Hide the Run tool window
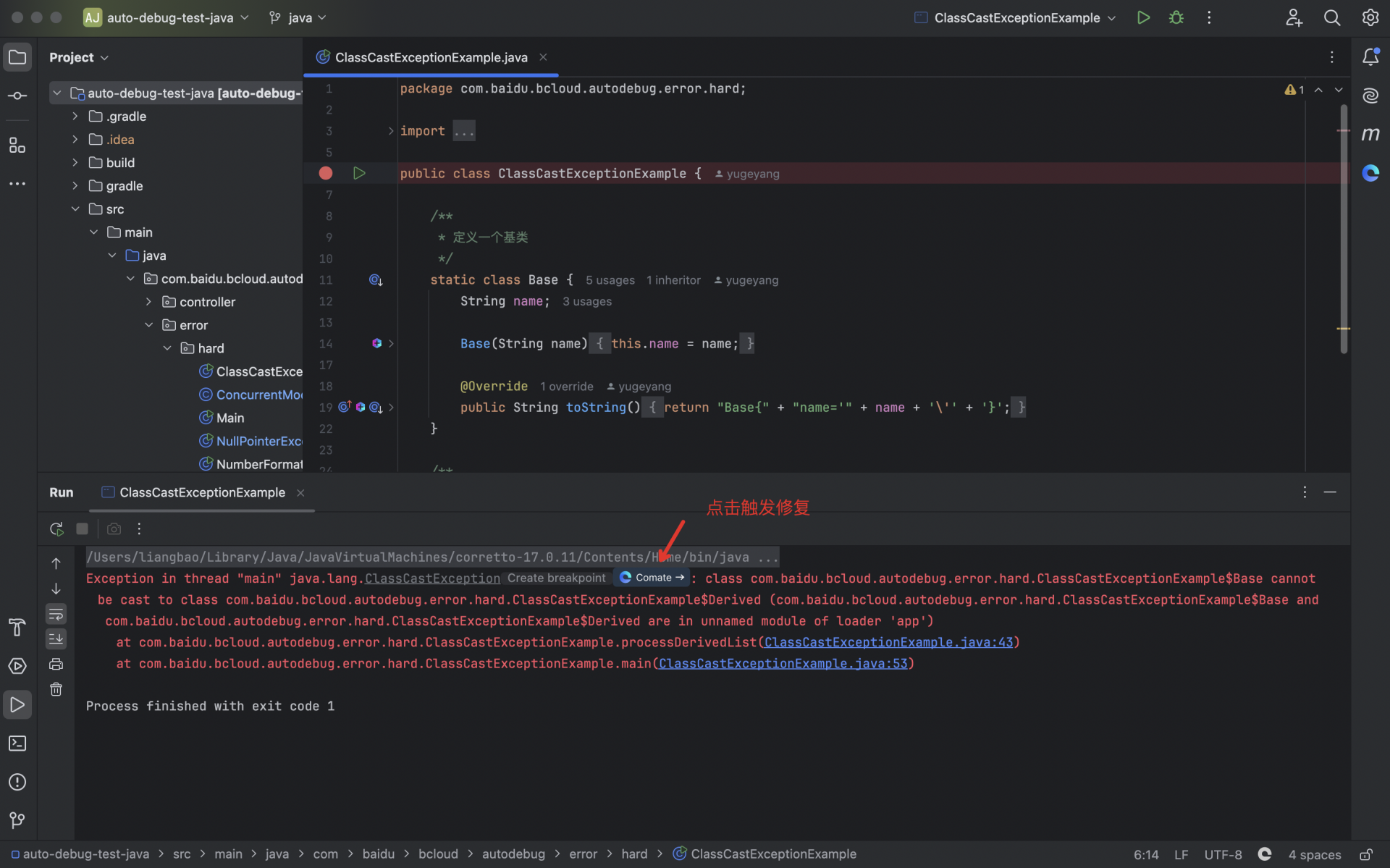 [x=1330, y=492]
